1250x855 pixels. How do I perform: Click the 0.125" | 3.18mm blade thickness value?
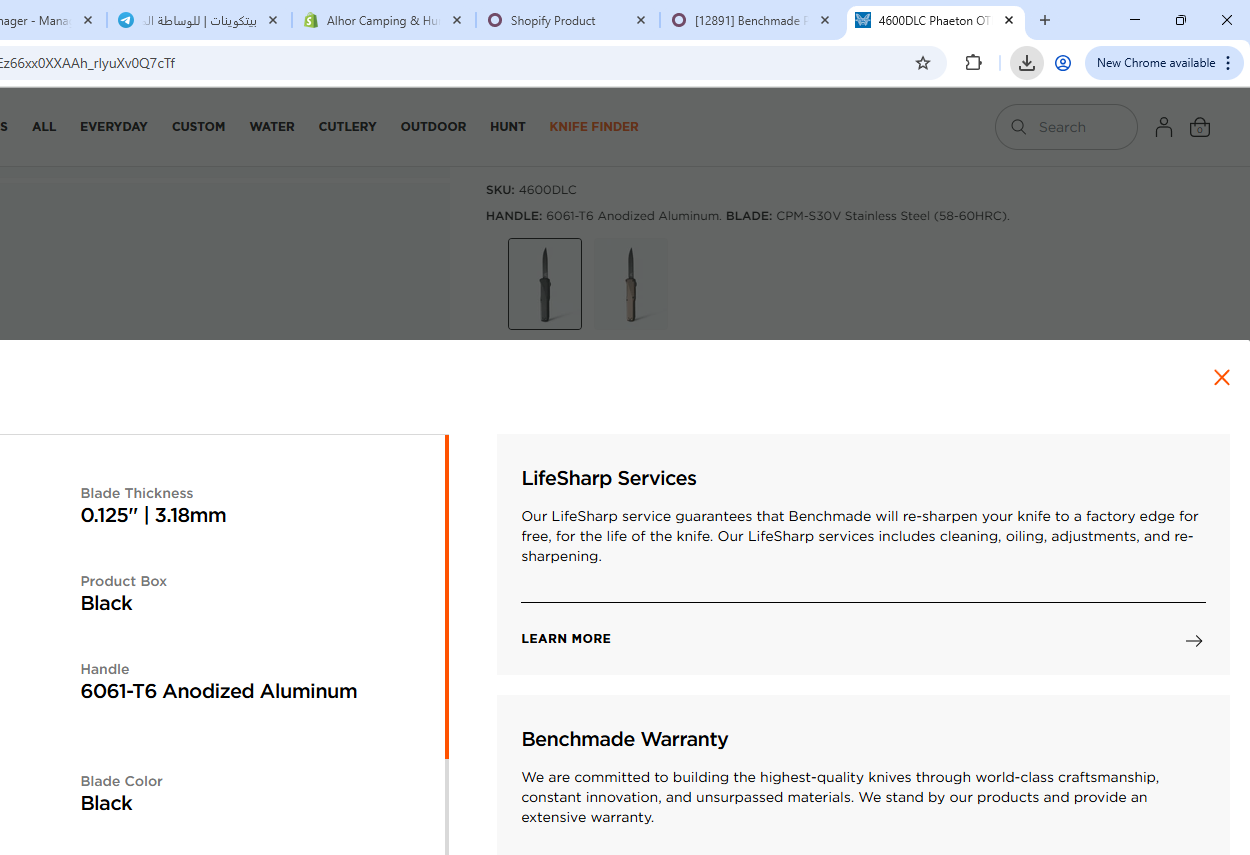click(154, 515)
